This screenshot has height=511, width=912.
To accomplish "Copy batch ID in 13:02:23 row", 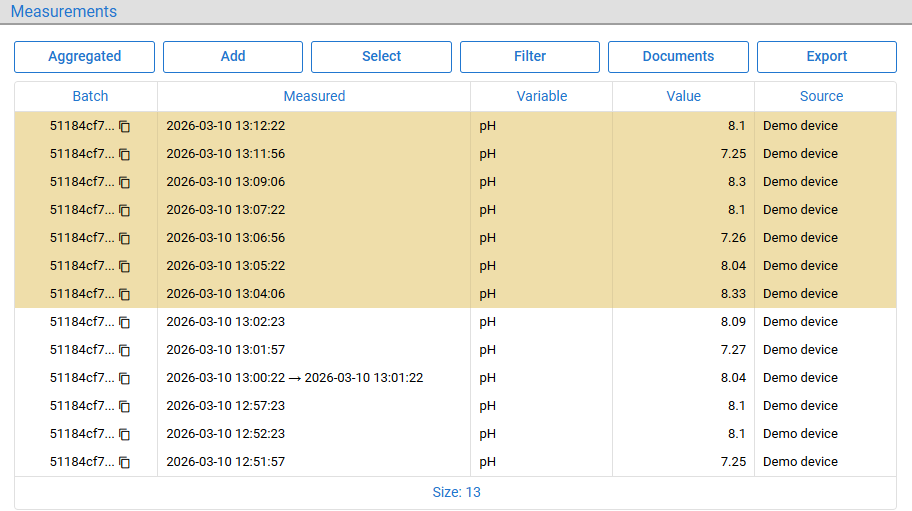I will (x=124, y=322).
